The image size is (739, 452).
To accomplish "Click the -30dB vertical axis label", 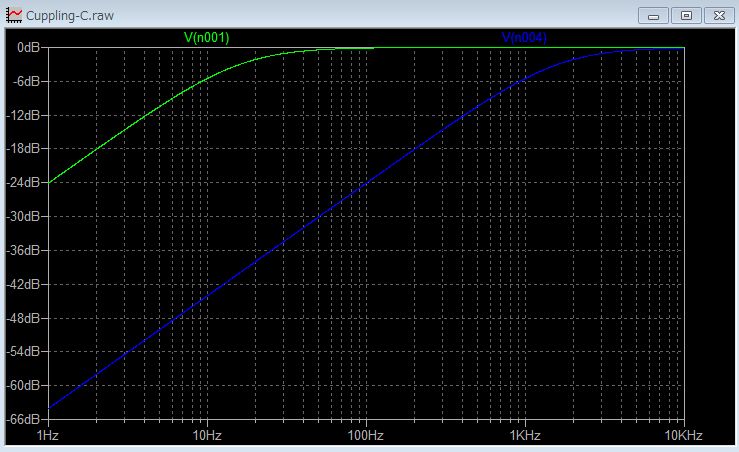I will [23, 216].
